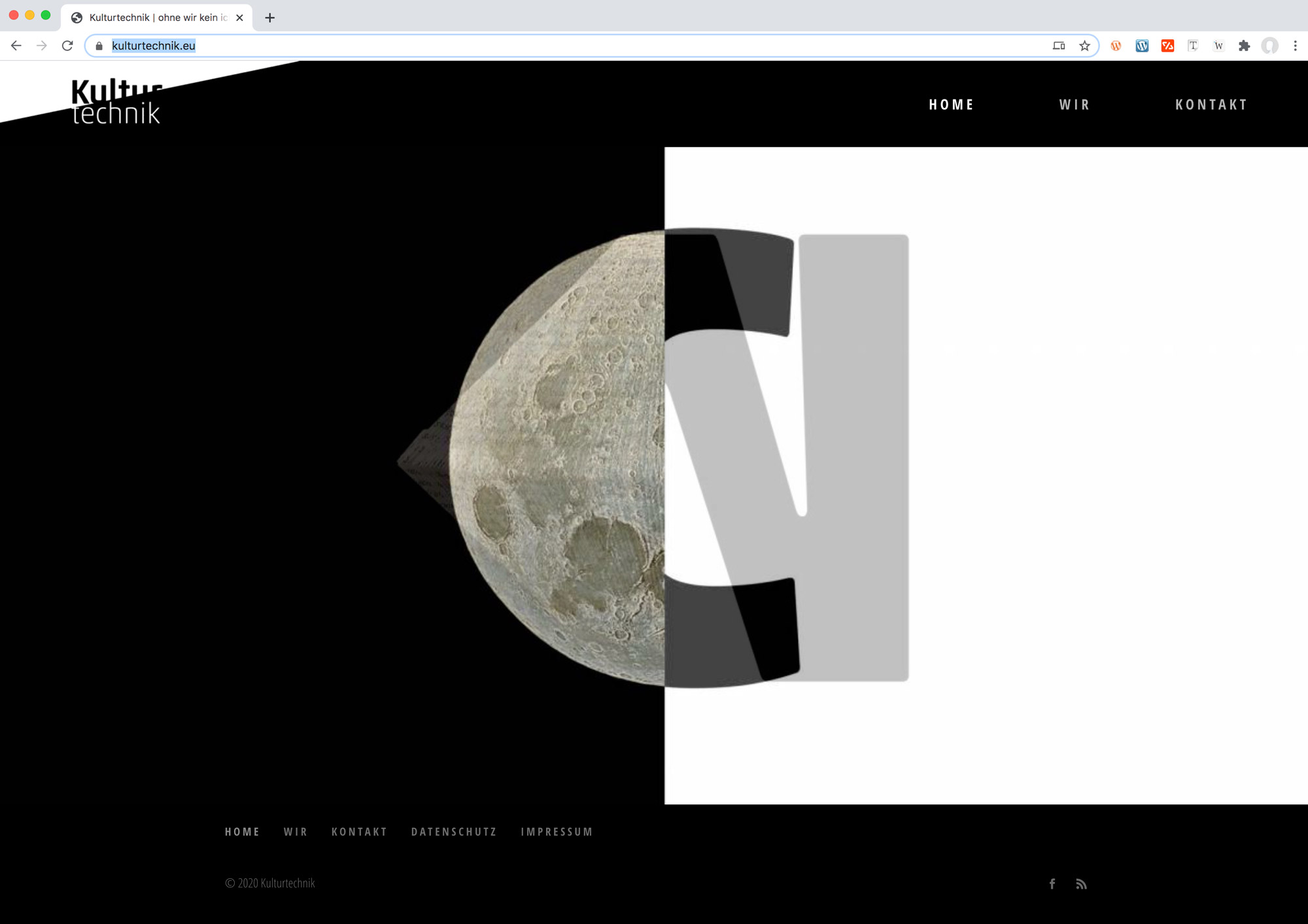Click KONTAKT in the footer menu
The width and height of the screenshot is (1308, 924).
click(x=359, y=832)
